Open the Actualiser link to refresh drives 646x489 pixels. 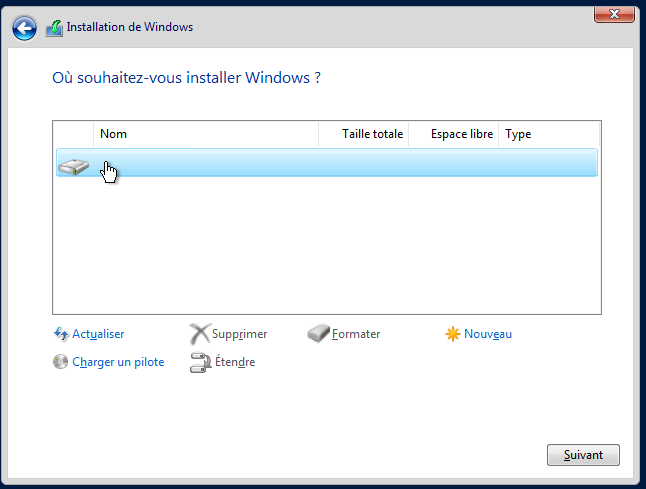click(98, 334)
